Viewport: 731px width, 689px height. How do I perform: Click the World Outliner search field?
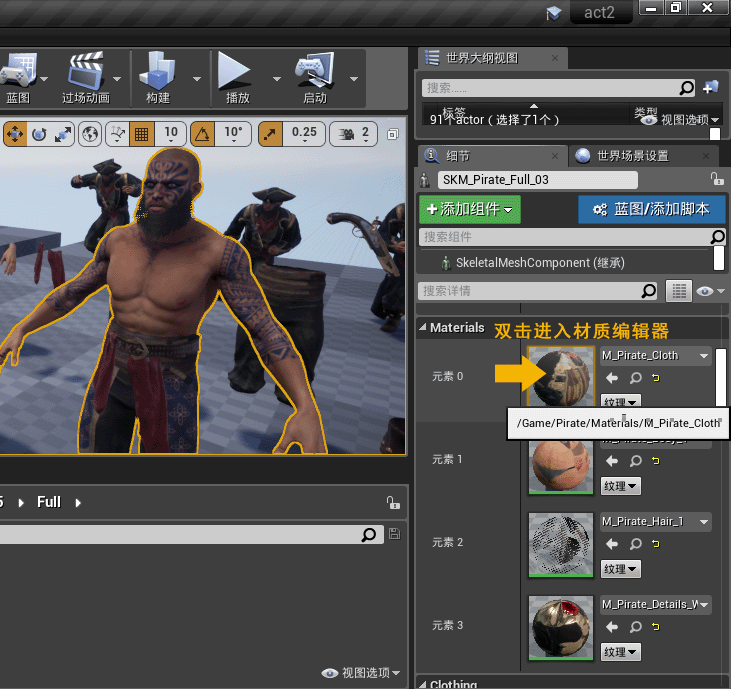[x=558, y=88]
